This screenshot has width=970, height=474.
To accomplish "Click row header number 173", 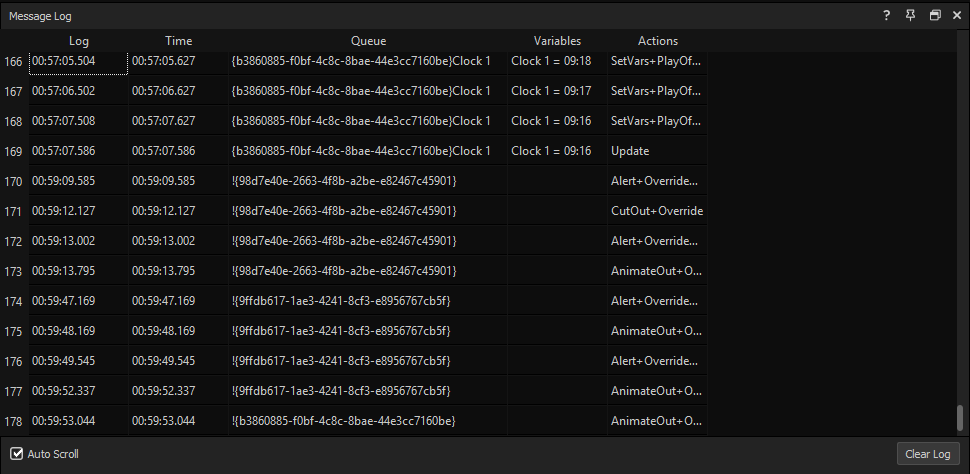I will (x=13, y=271).
